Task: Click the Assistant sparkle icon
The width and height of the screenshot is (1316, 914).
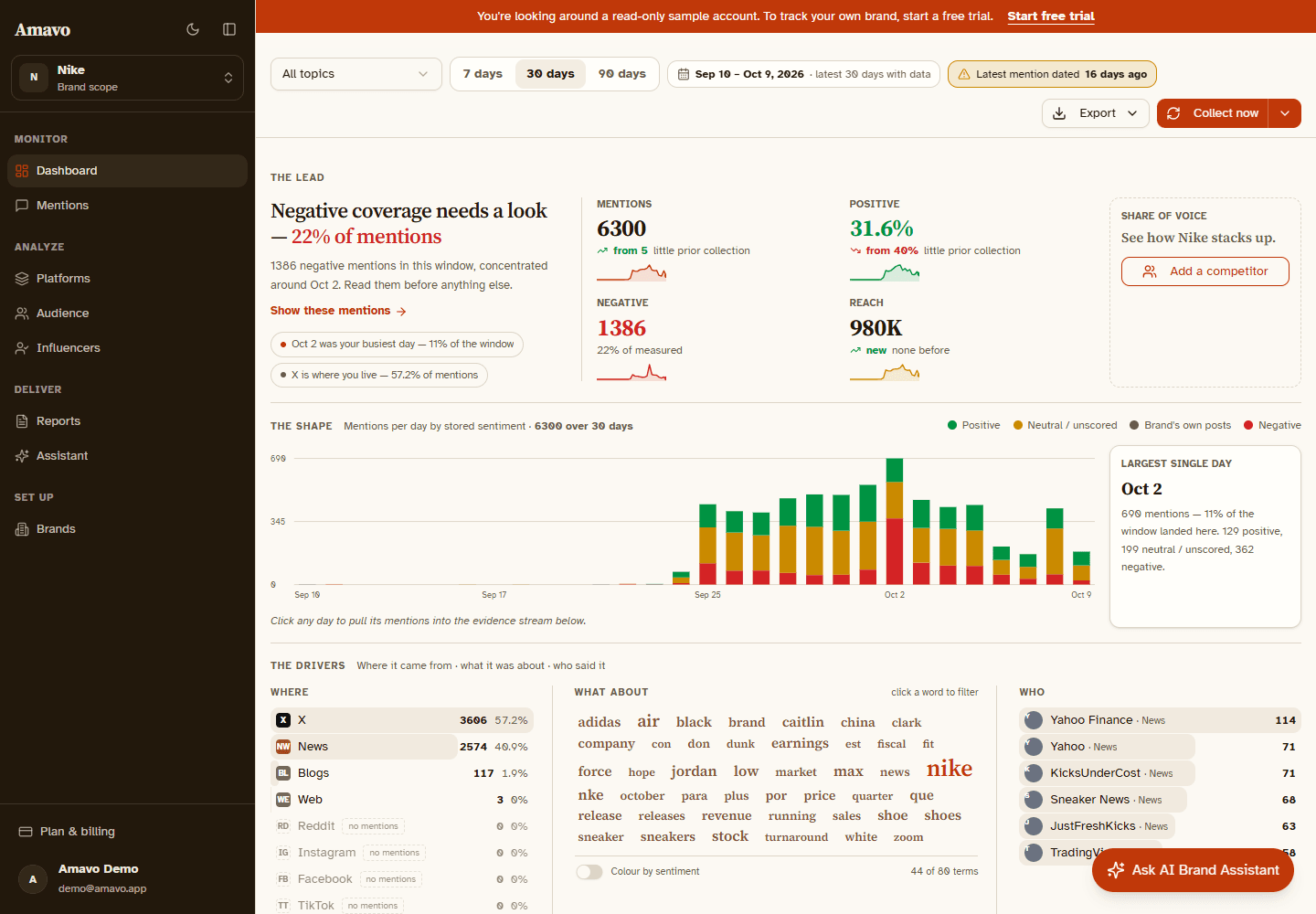Action: (x=22, y=456)
